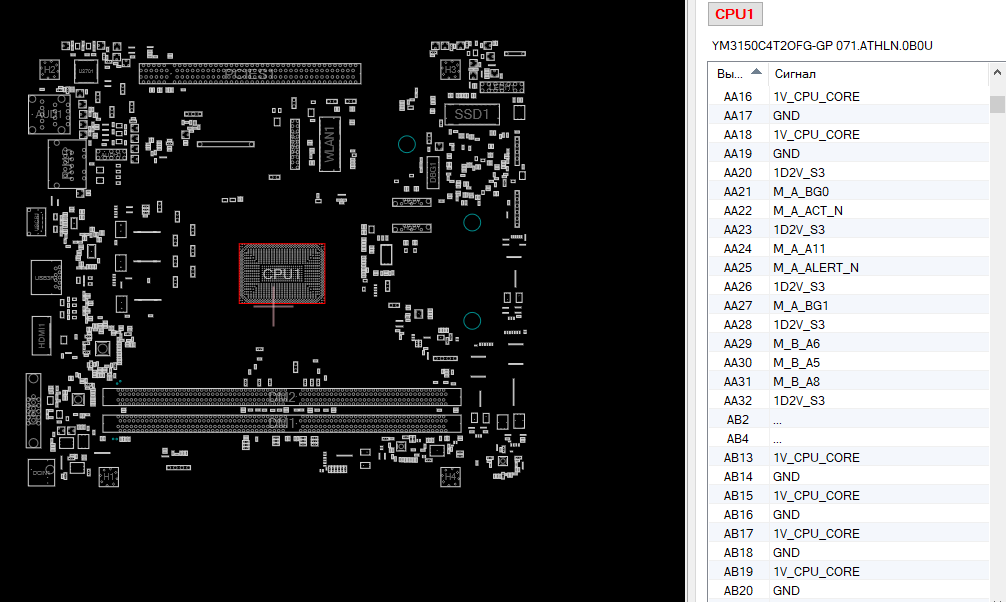Select the AA16 1V_CPU_CORE row
1006x602 pixels.
click(815, 97)
